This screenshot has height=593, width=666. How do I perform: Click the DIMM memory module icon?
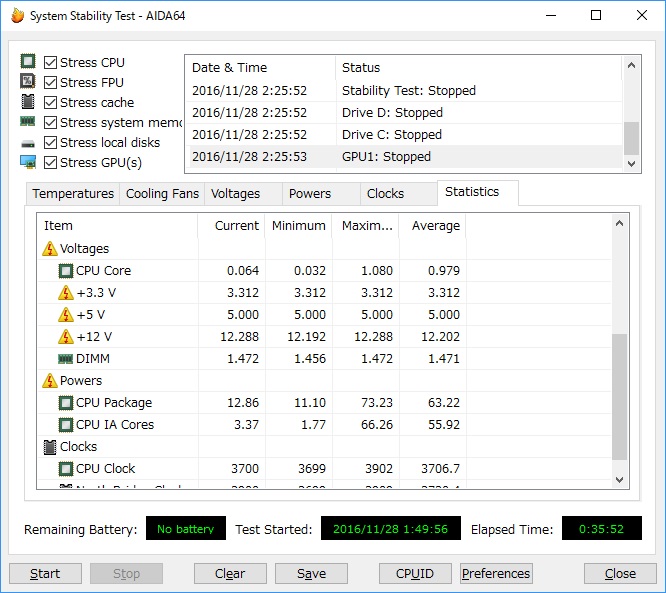click(66, 359)
